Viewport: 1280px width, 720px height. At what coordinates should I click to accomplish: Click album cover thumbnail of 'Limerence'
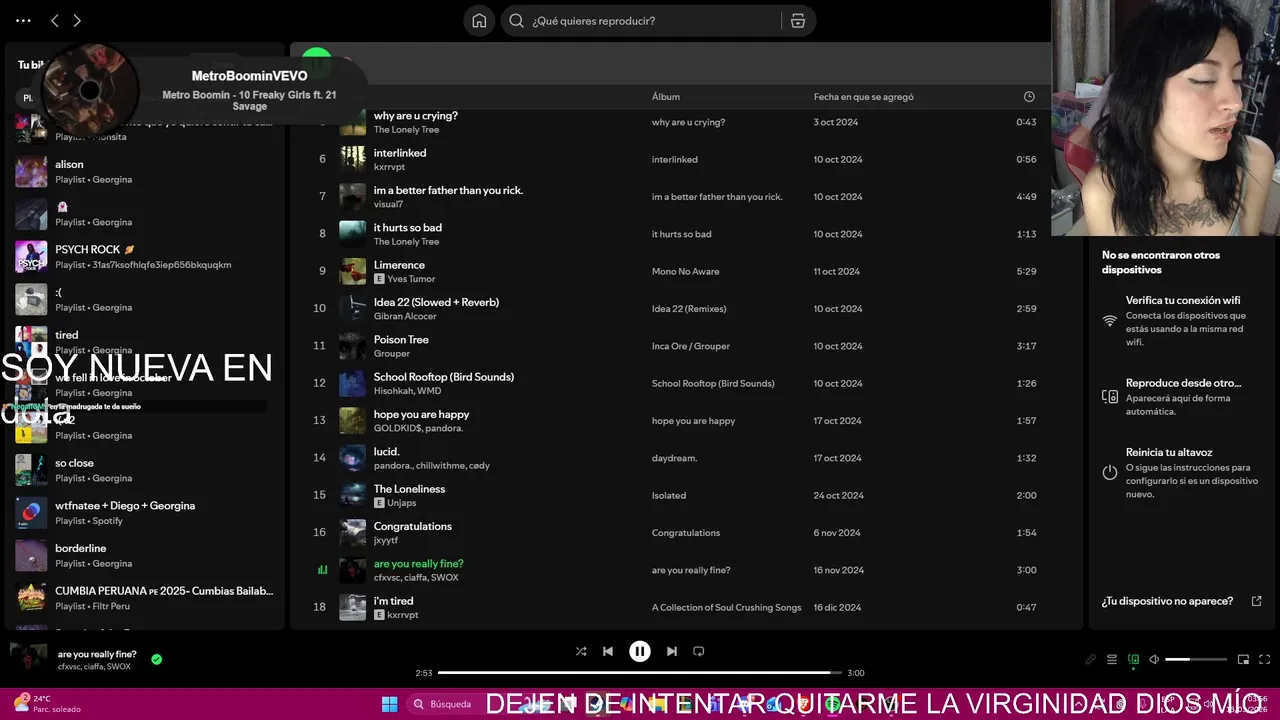coord(353,271)
